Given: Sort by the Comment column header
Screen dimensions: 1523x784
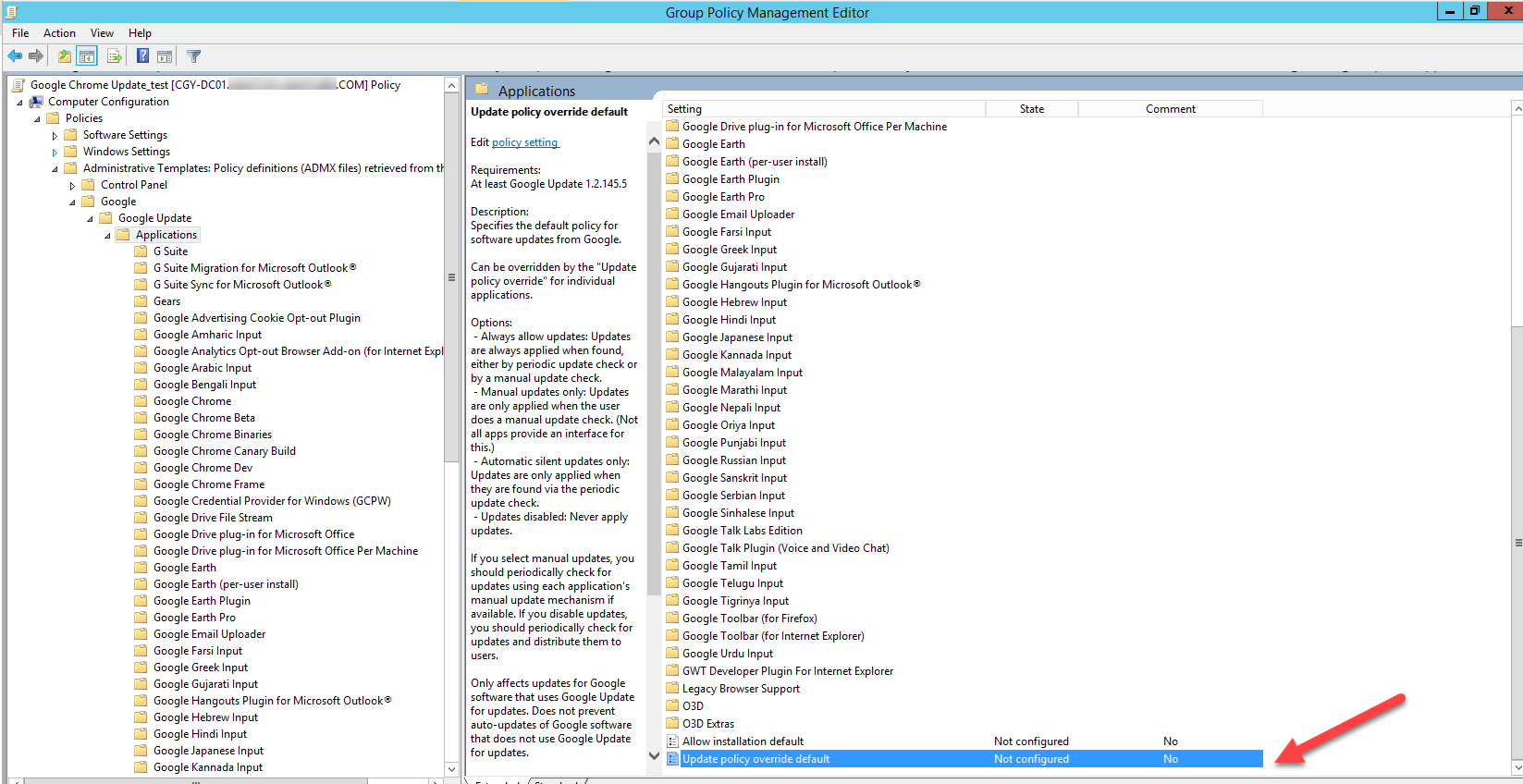Looking at the screenshot, I should coord(1171,109).
